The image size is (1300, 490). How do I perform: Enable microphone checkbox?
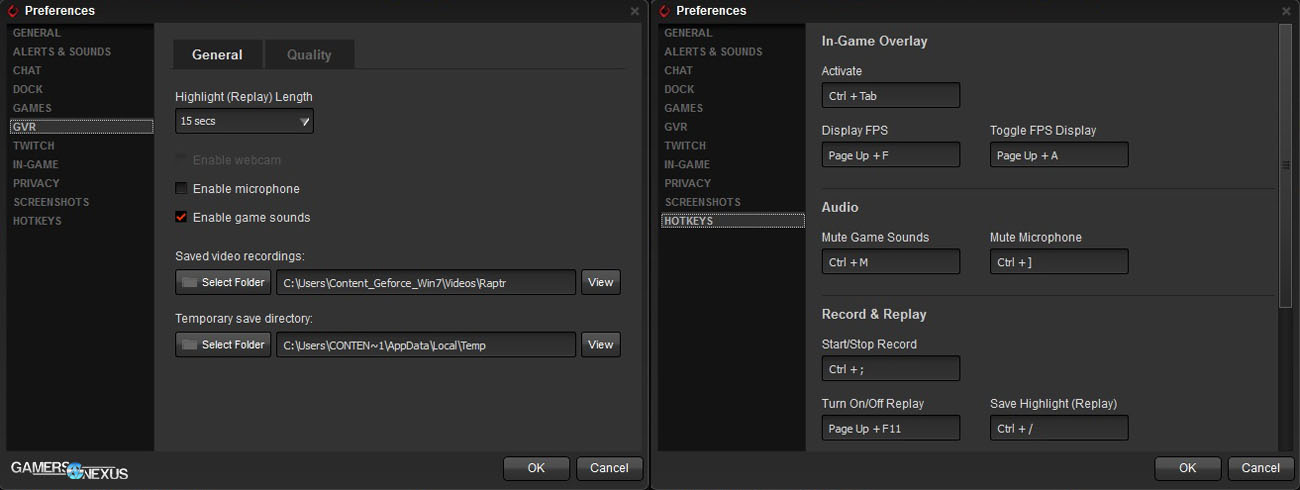181,188
